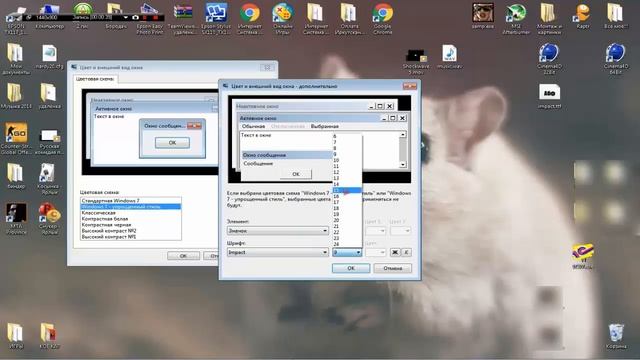
Task: Choose font size 20 in list
Action: (x=347, y=220)
